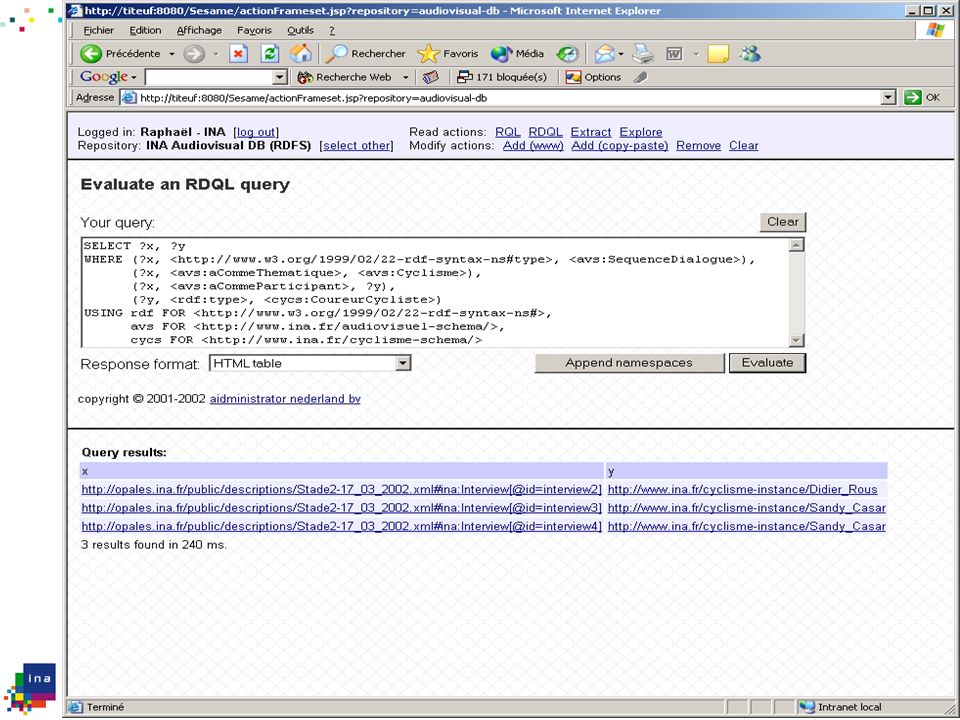960x720 pixels.
Task: Click the Append namespaces button
Action: tap(629, 362)
